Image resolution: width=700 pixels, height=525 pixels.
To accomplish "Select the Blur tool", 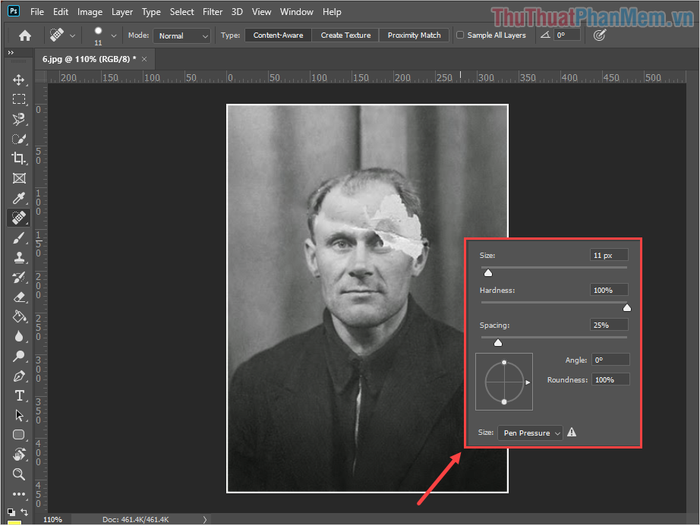I will click(19, 336).
